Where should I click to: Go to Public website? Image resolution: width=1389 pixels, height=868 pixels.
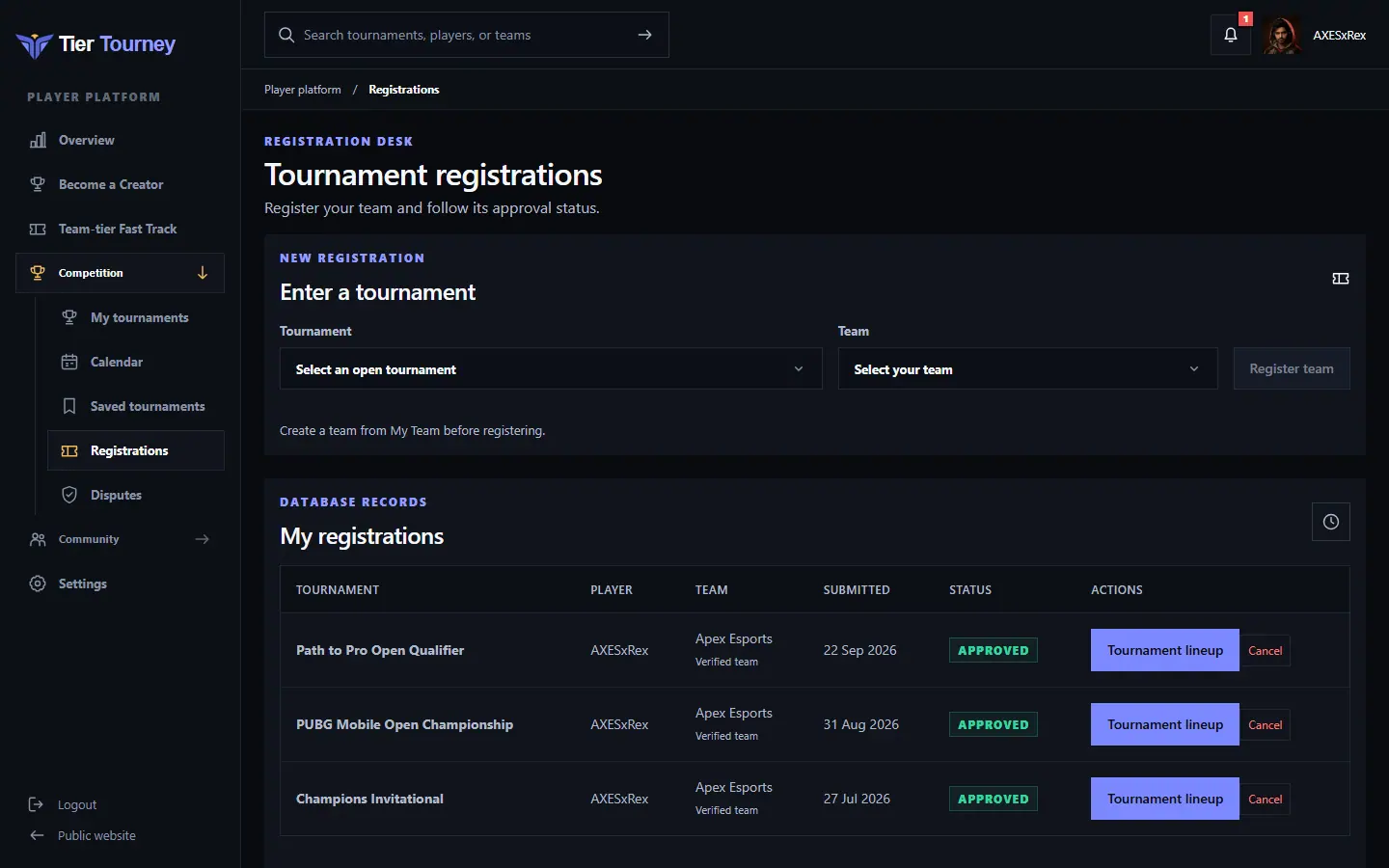click(96, 835)
